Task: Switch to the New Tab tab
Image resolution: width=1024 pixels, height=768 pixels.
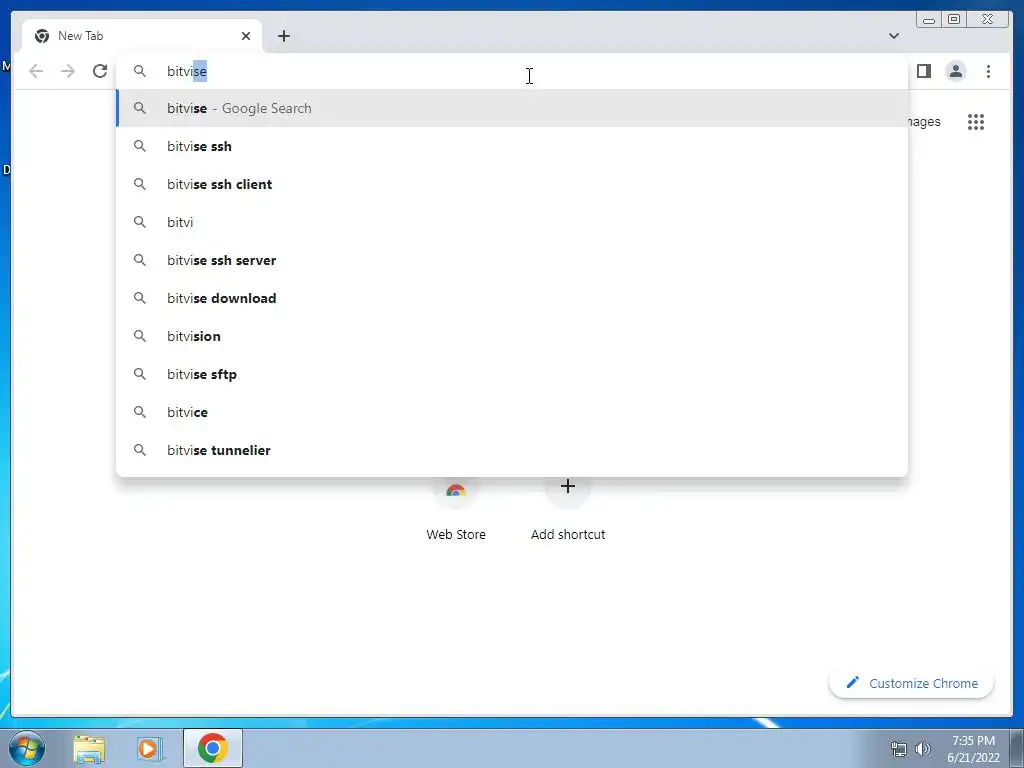Action: [141, 36]
